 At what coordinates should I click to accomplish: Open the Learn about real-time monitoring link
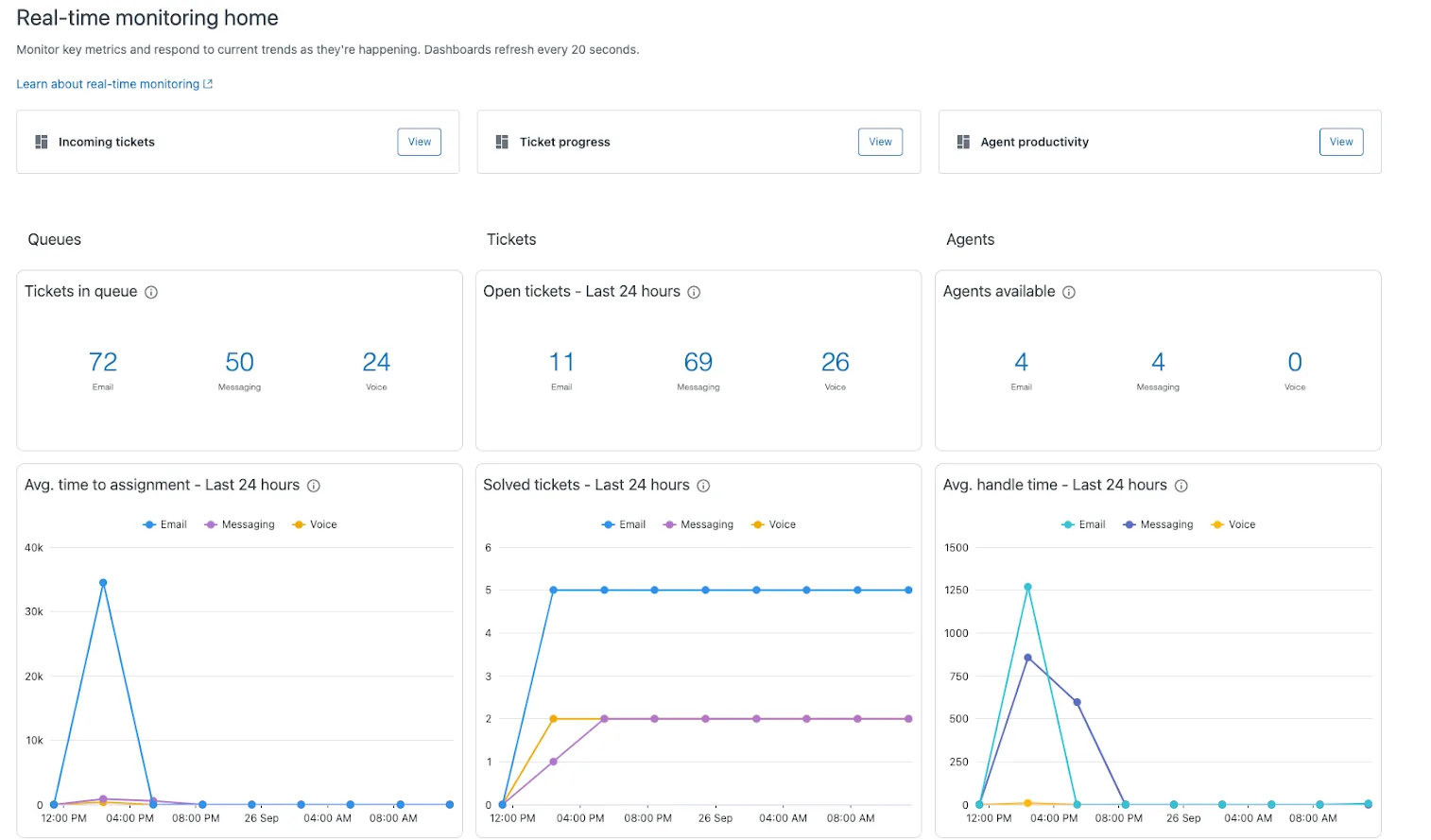point(107,83)
